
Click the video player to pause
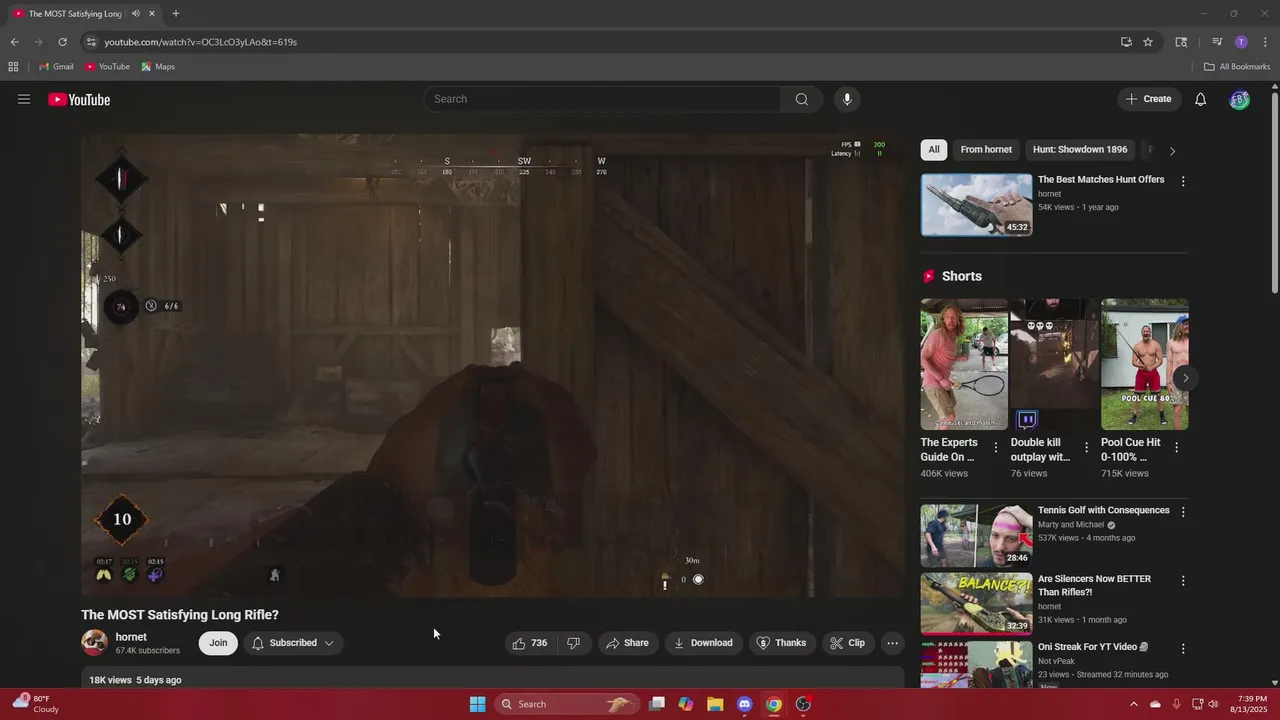(x=493, y=365)
